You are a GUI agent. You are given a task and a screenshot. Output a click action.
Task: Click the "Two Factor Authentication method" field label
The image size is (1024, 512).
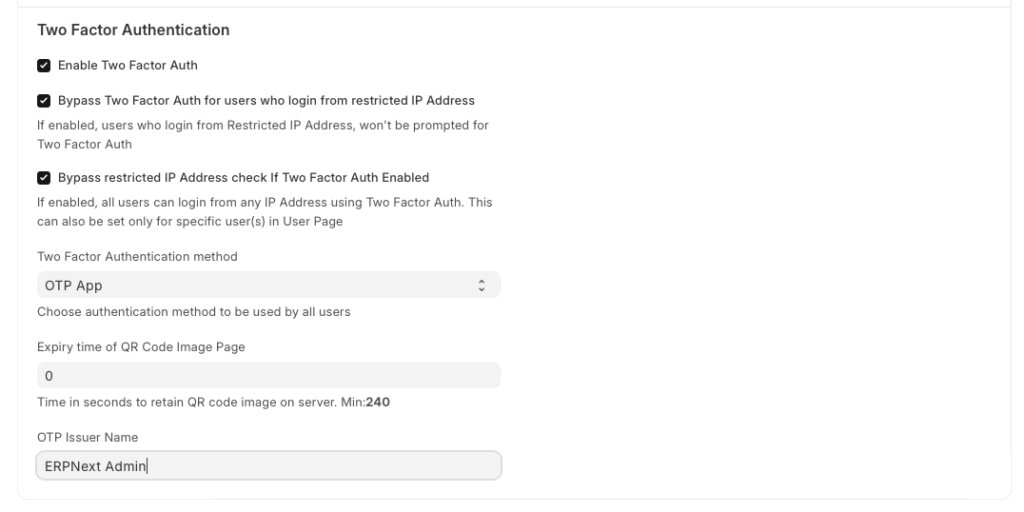point(136,257)
